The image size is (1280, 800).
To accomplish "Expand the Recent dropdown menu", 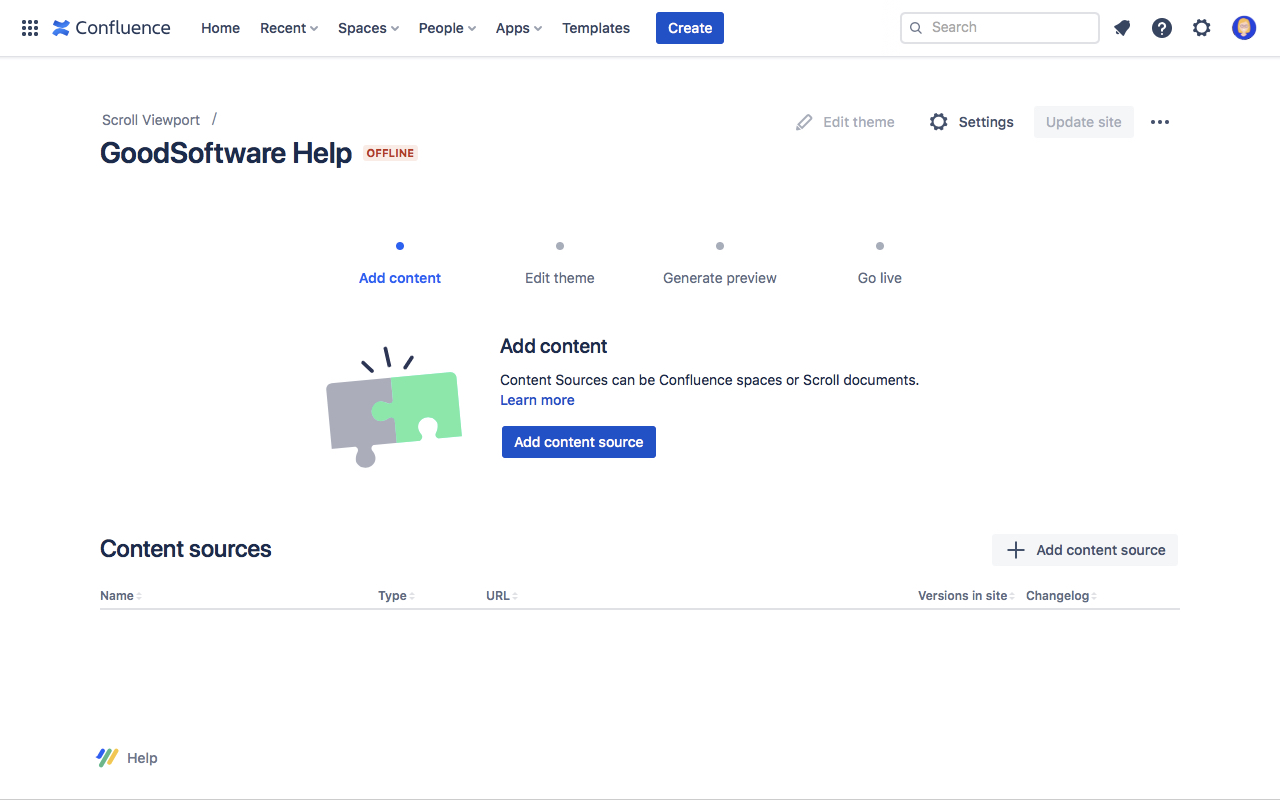I will [289, 28].
